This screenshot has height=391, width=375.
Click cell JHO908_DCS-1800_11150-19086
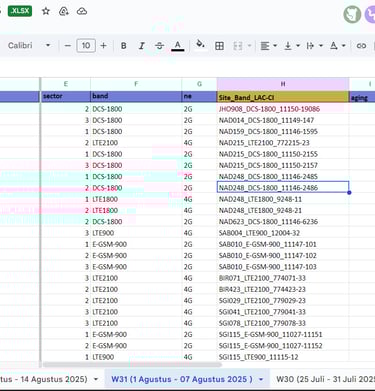click(283, 109)
